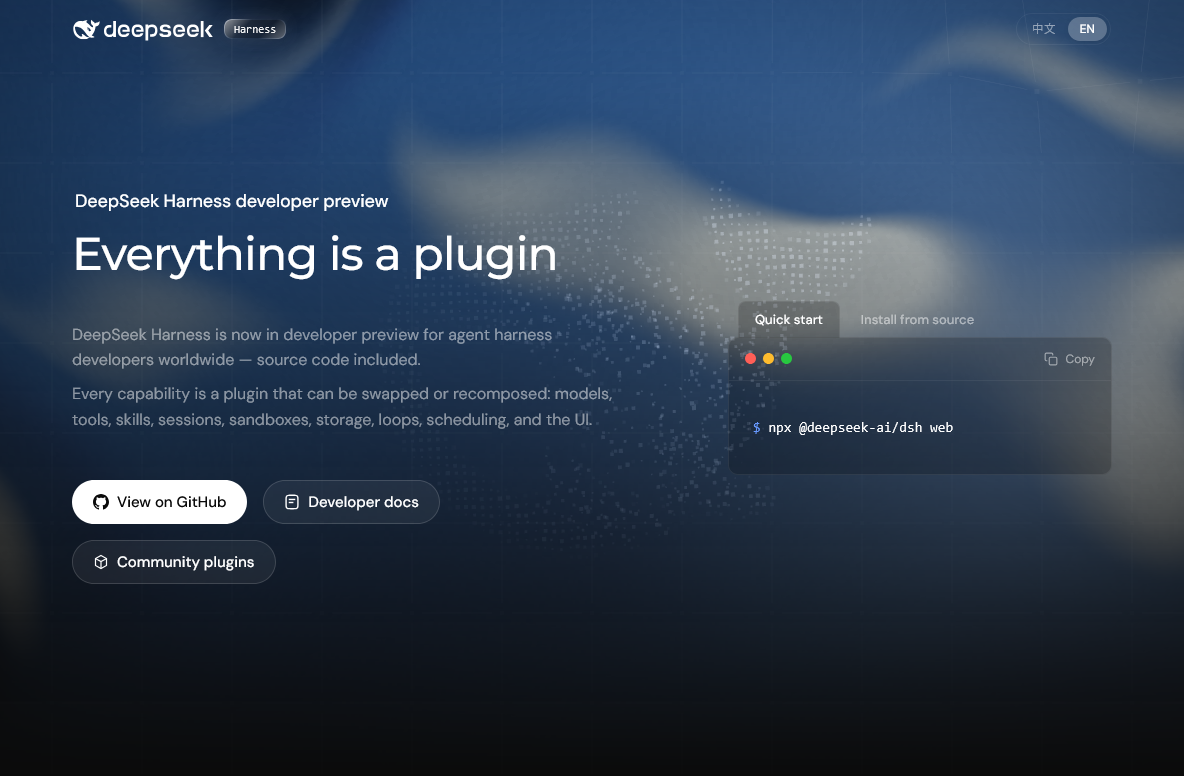Open Community plugins button
This screenshot has height=776, width=1184.
[174, 562]
